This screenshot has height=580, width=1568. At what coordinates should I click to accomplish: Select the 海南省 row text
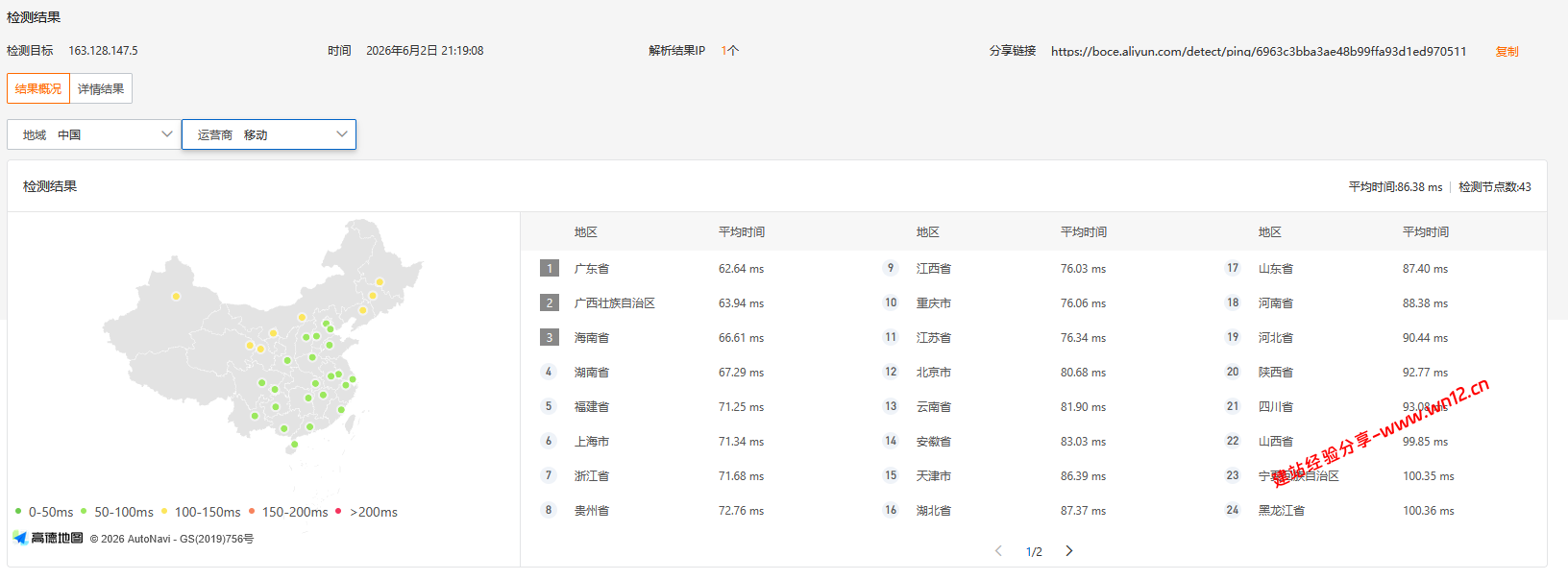tap(592, 338)
